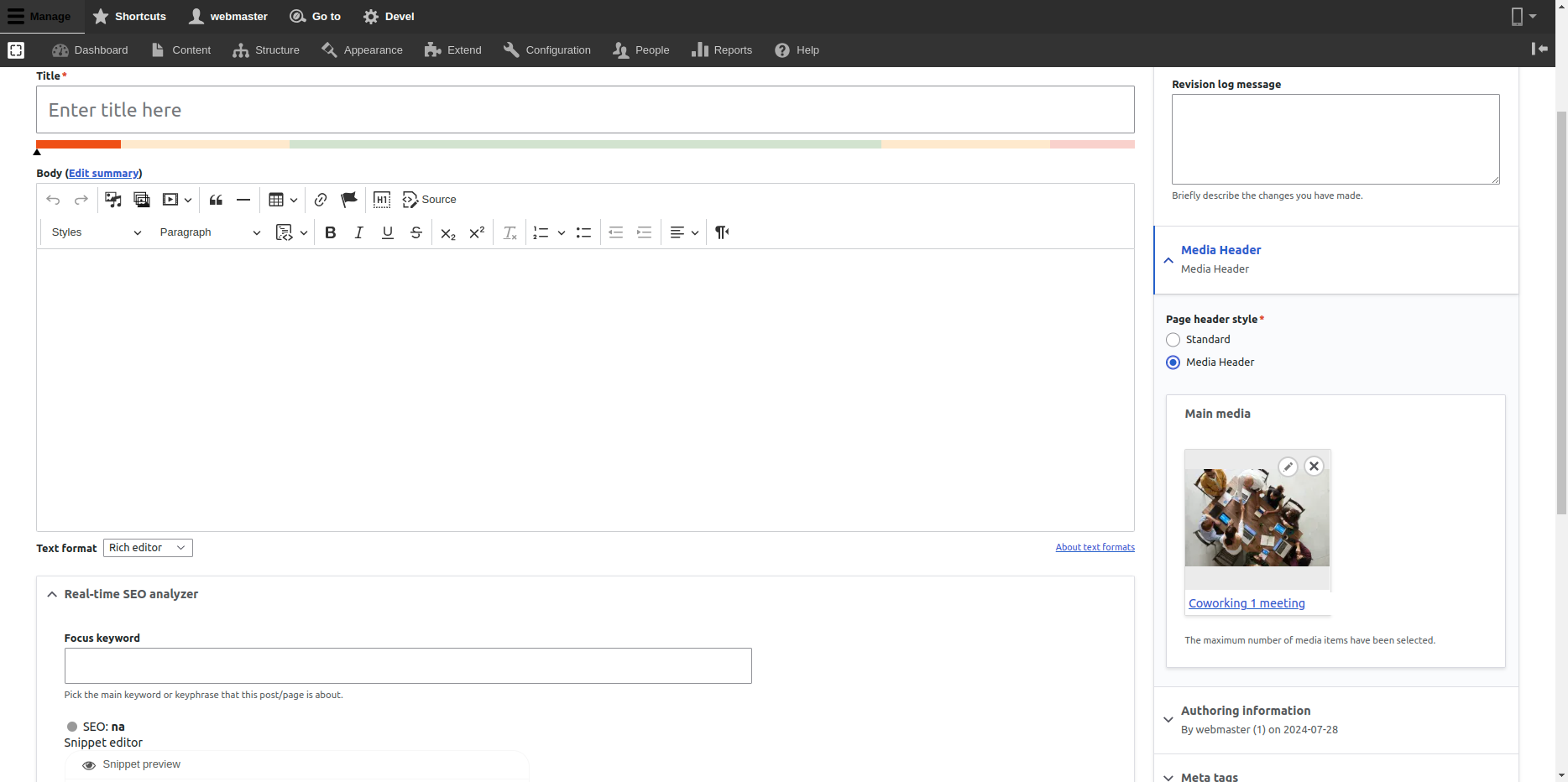Open the About text formats link
Screen dimensions: 1568x782
[x=1095, y=547]
